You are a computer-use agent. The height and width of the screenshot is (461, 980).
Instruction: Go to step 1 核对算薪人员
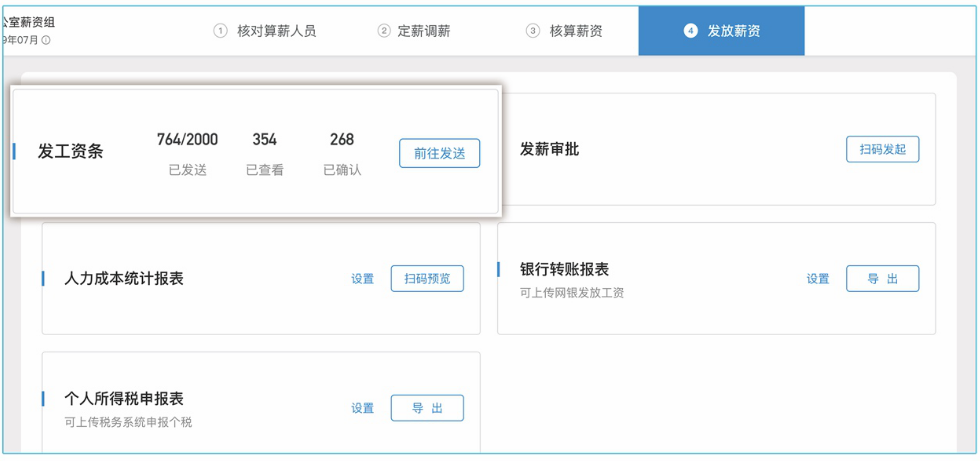coord(265,31)
